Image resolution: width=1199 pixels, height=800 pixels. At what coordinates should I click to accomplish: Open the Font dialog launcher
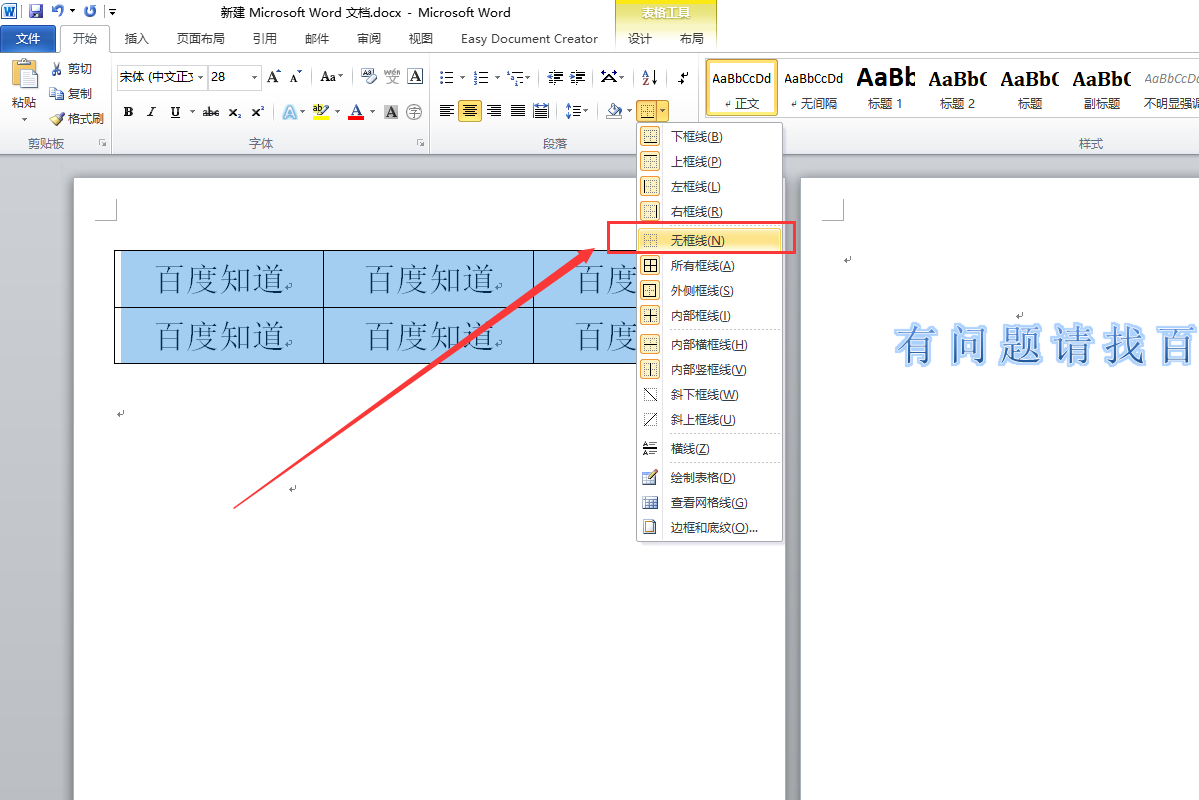pyautogui.click(x=420, y=143)
